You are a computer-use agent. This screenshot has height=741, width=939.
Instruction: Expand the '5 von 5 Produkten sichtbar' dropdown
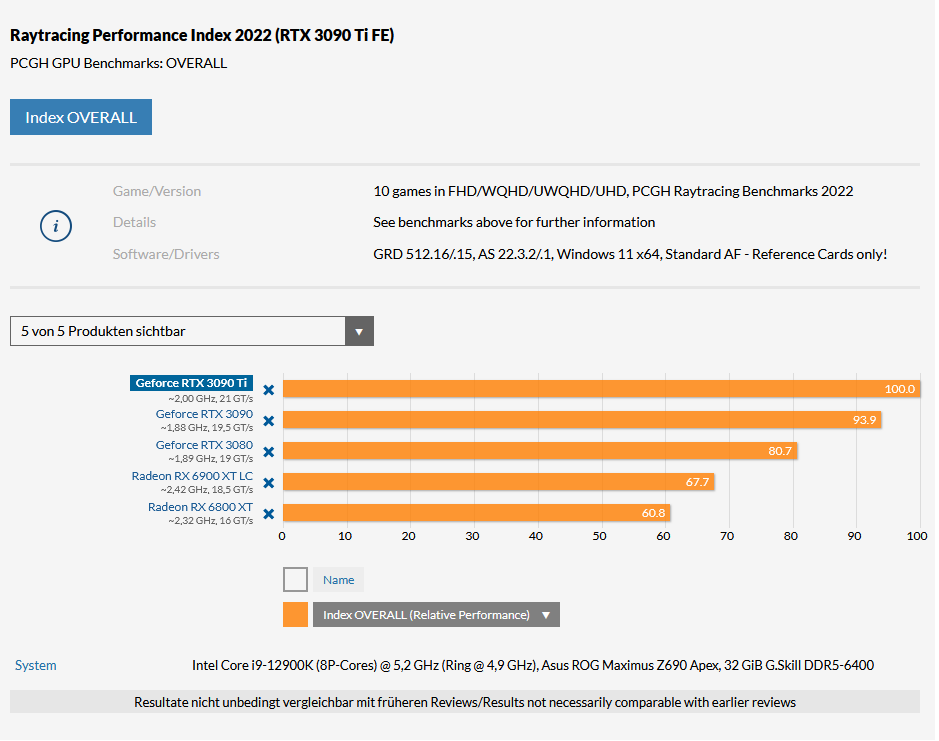click(x=192, y=332)
